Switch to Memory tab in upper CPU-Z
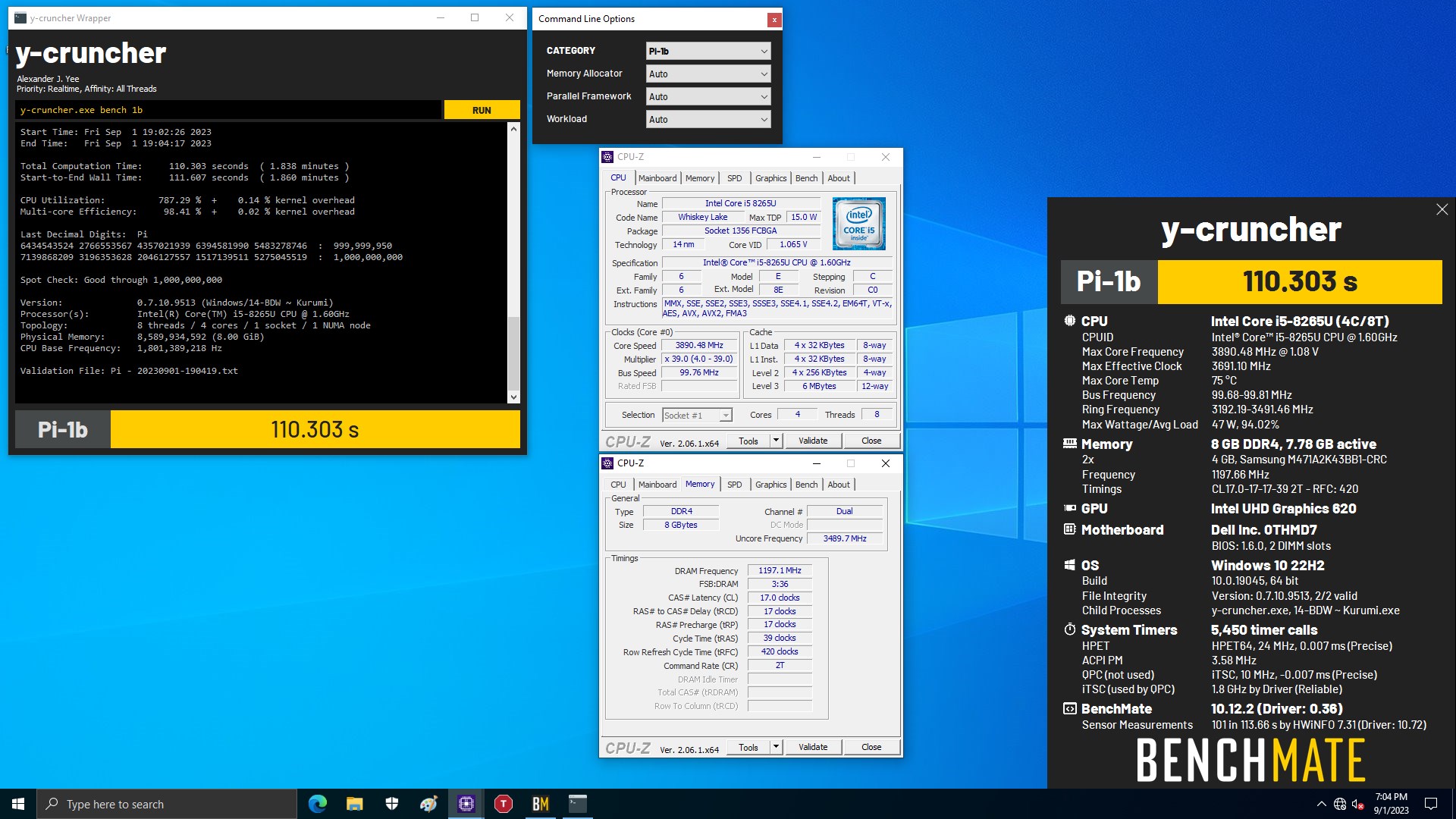This screenshot has height=819, width=1456. (699, 178)
